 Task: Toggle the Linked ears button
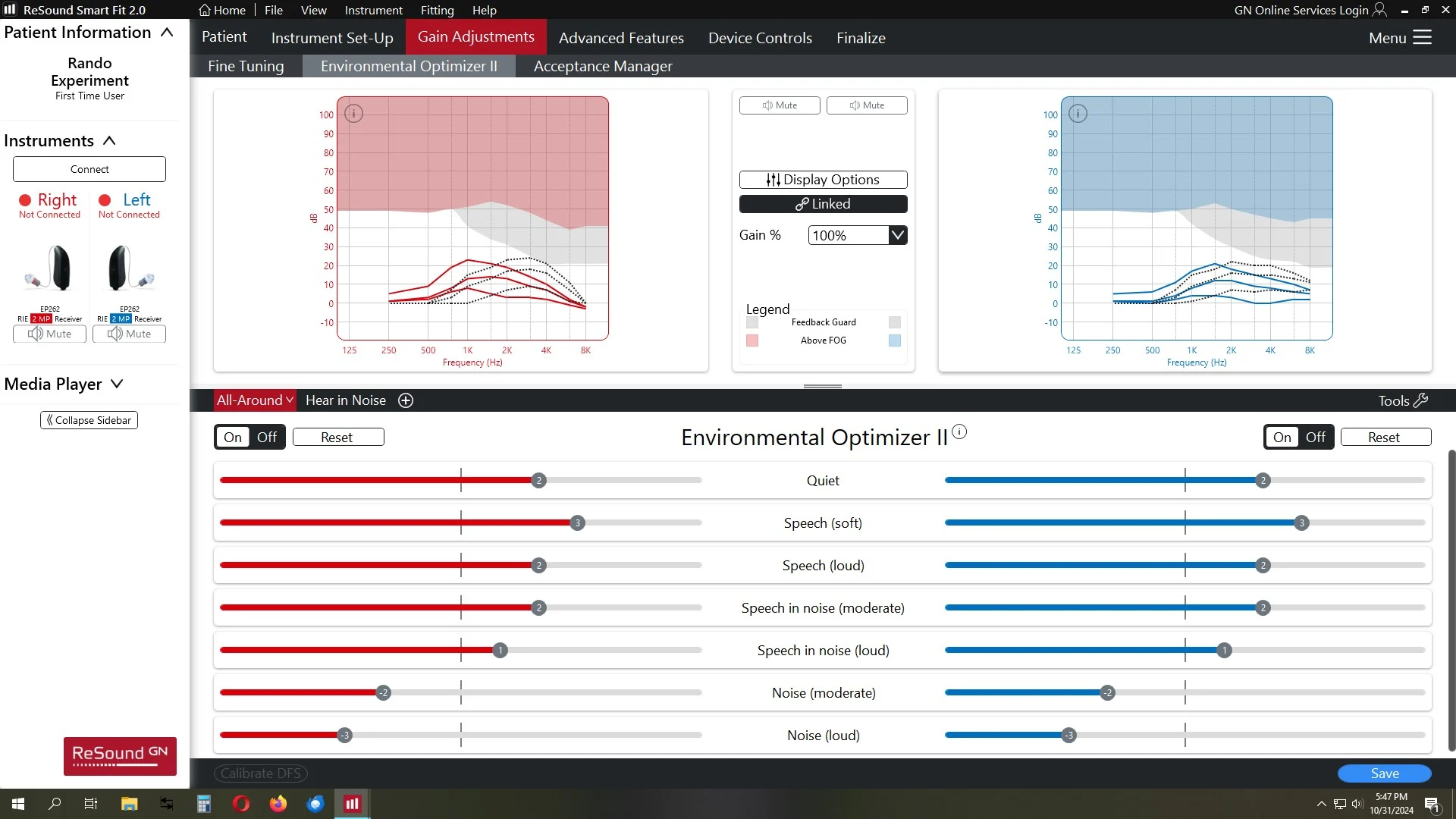(x=823, y=204)
